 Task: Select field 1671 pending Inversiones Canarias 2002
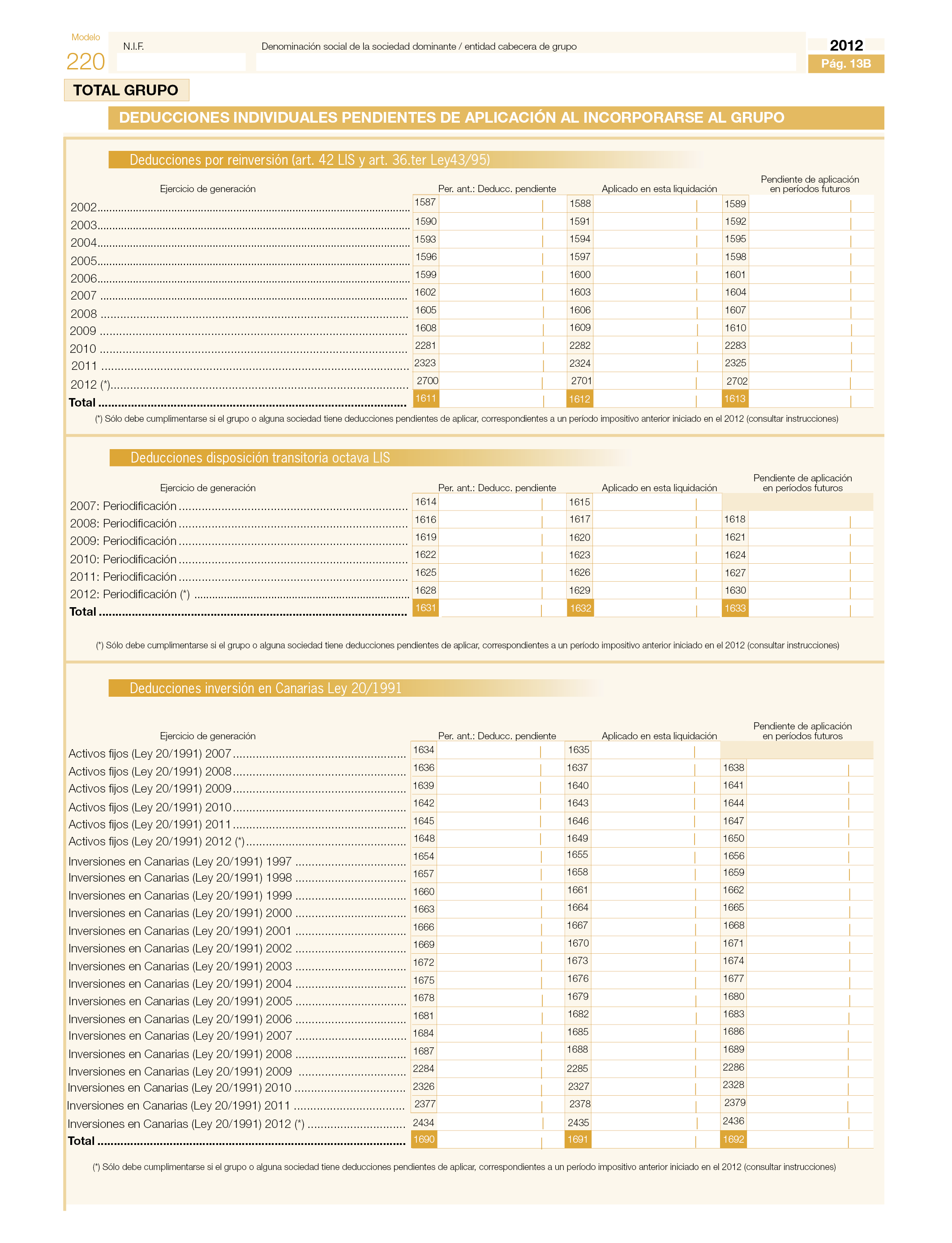[810, 944]
